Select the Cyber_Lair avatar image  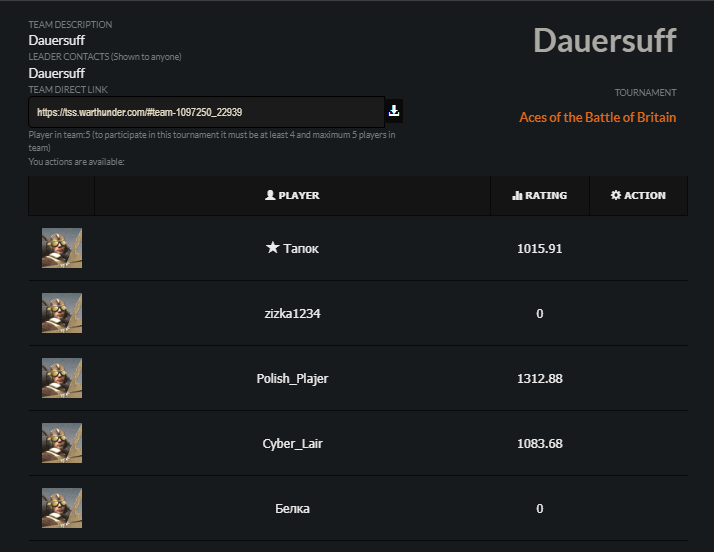tap(62, 443)
